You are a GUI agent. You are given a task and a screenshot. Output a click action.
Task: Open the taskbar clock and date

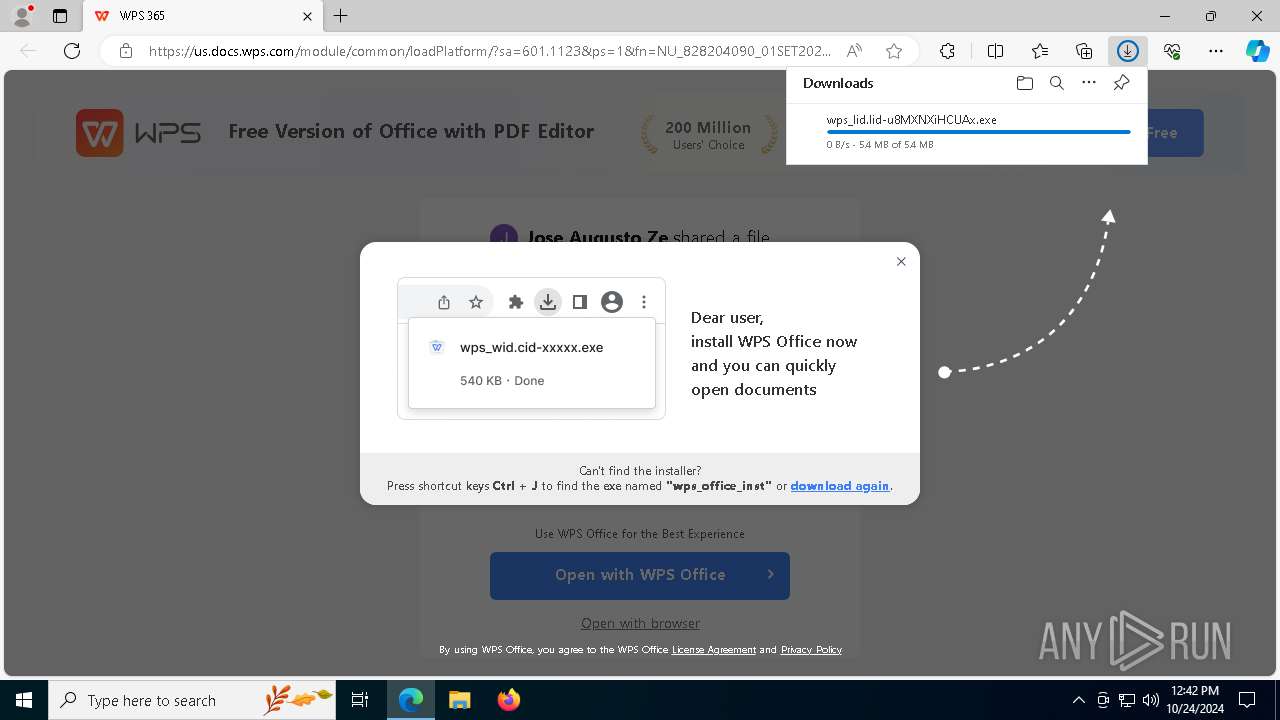point(1195,700)
